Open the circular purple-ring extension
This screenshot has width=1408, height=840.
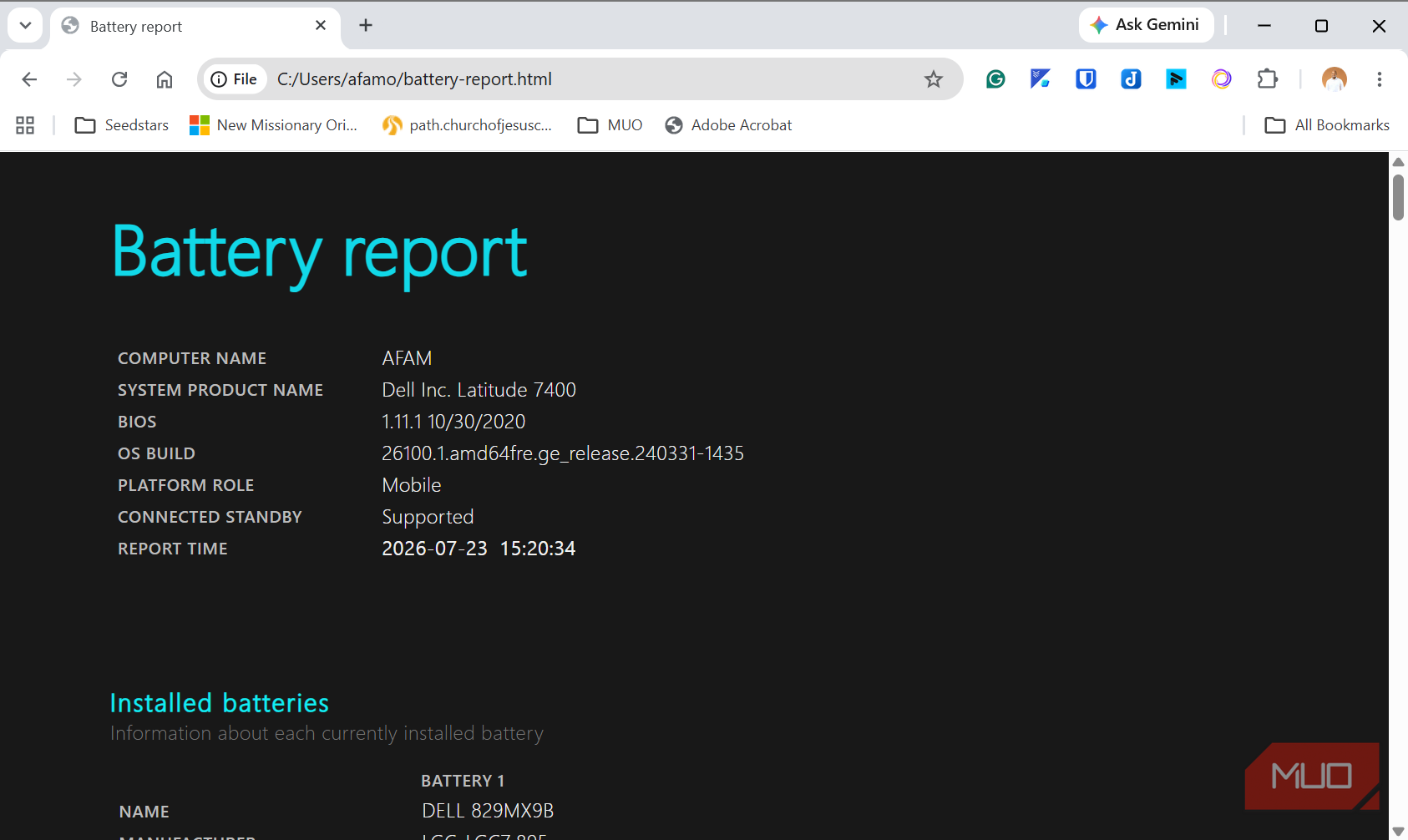[x=1221, y=79]
